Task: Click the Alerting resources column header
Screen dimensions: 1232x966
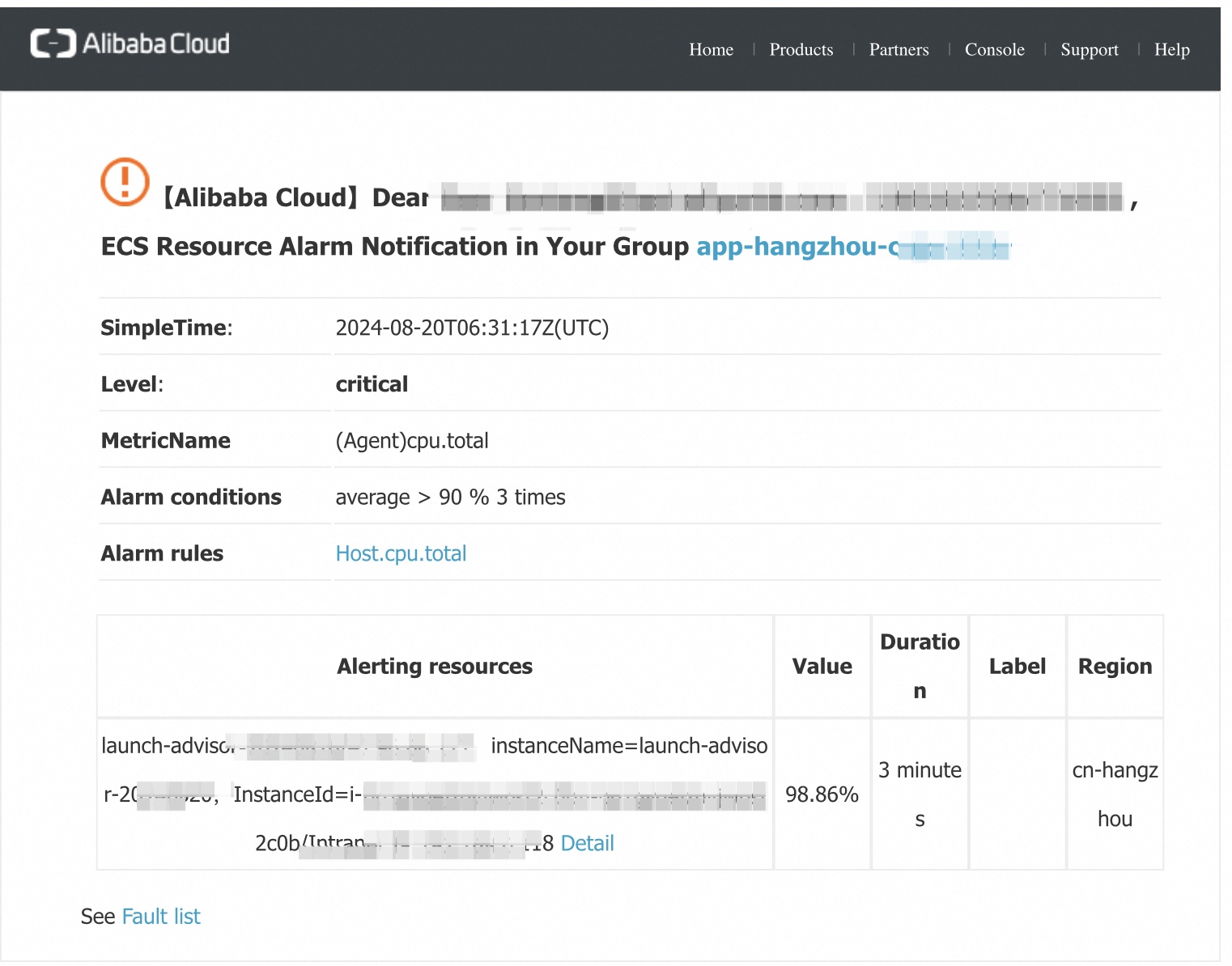Action: [435, 666]
